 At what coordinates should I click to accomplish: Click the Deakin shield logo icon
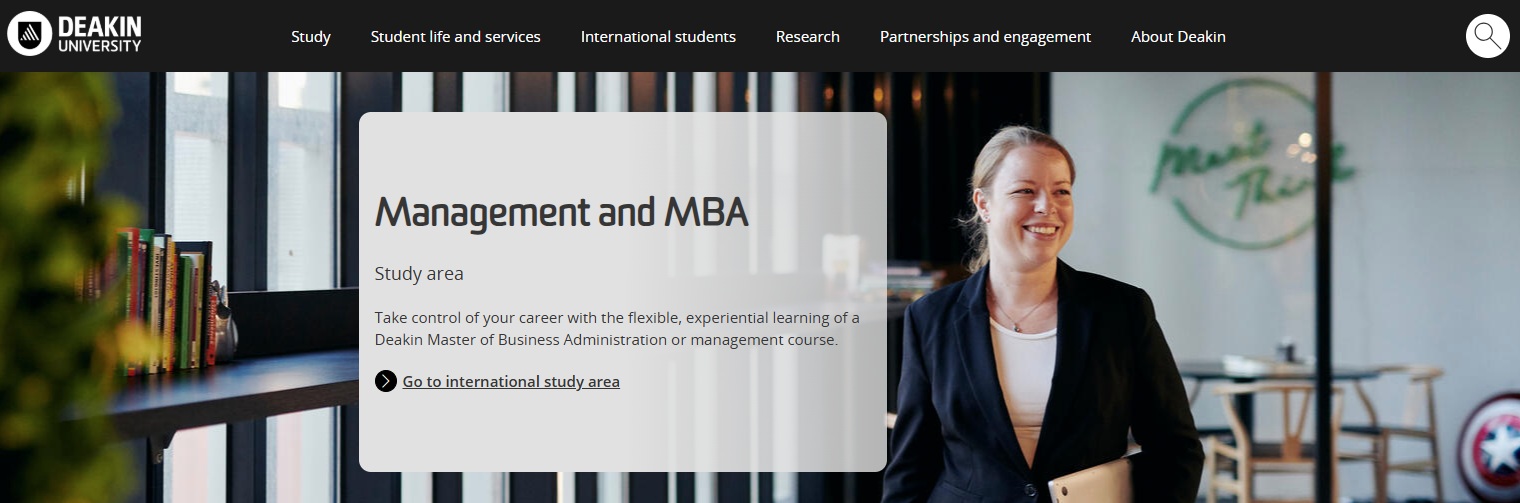(x=30, y=34)
